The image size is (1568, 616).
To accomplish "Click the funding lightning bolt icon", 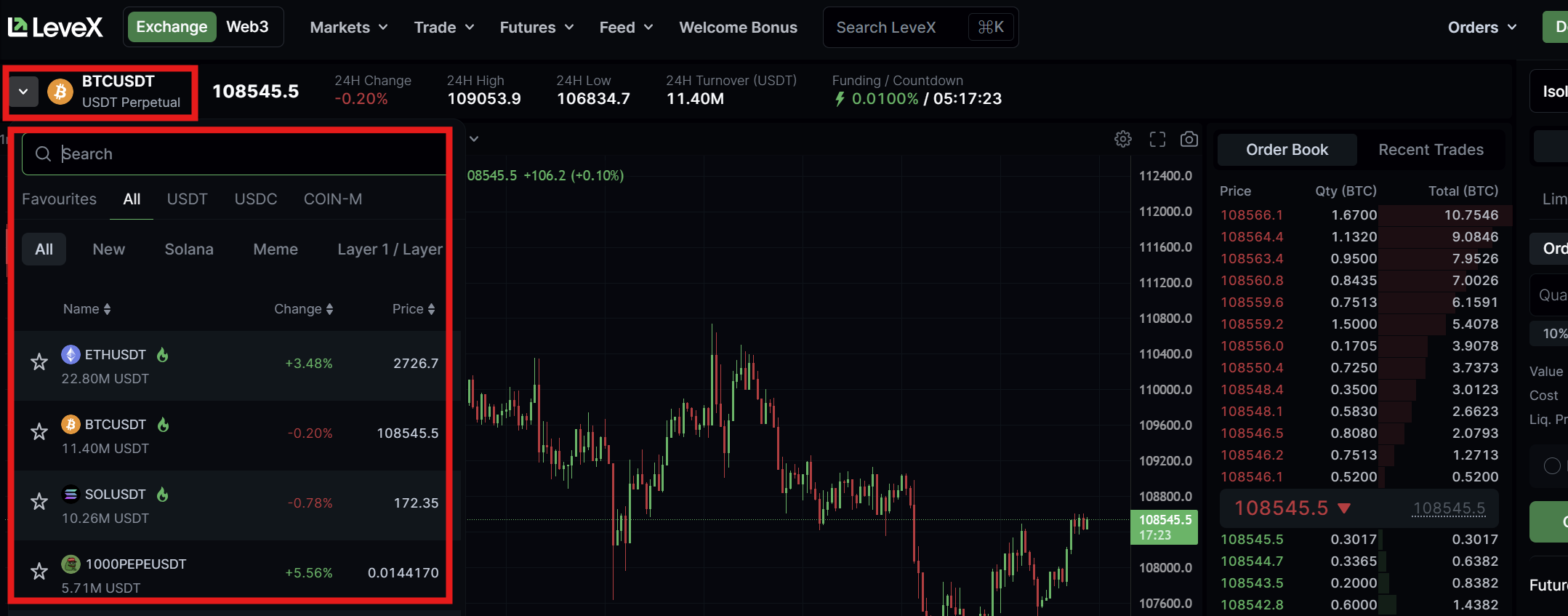I will pos(840,98).
